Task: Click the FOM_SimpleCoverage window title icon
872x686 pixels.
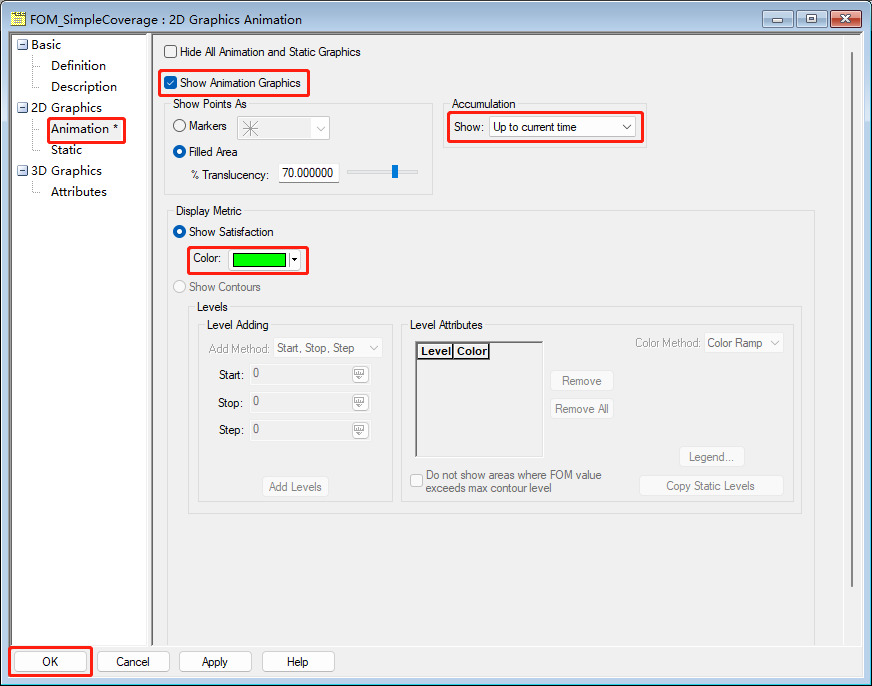Action: [x=17, y=19]
